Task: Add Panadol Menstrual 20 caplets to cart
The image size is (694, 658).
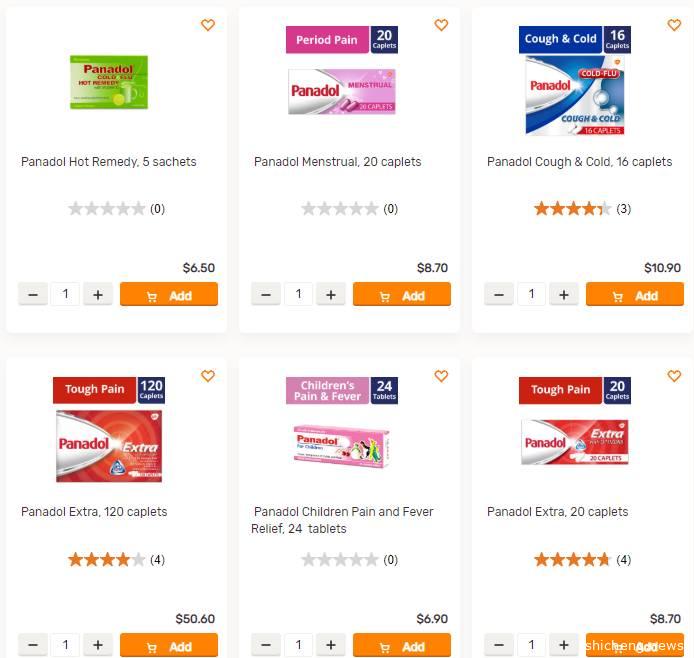Action: click(x=402, y=295)
